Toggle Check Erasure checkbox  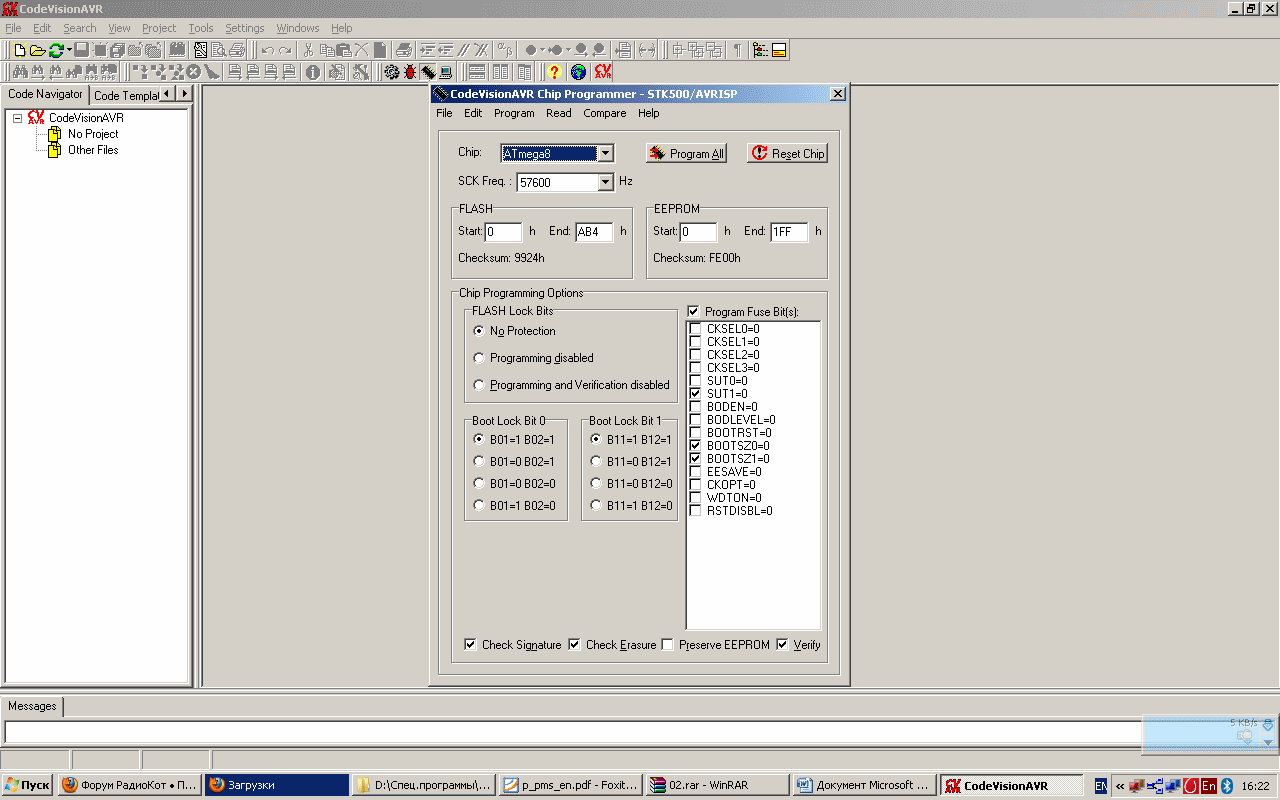point(574,645)
